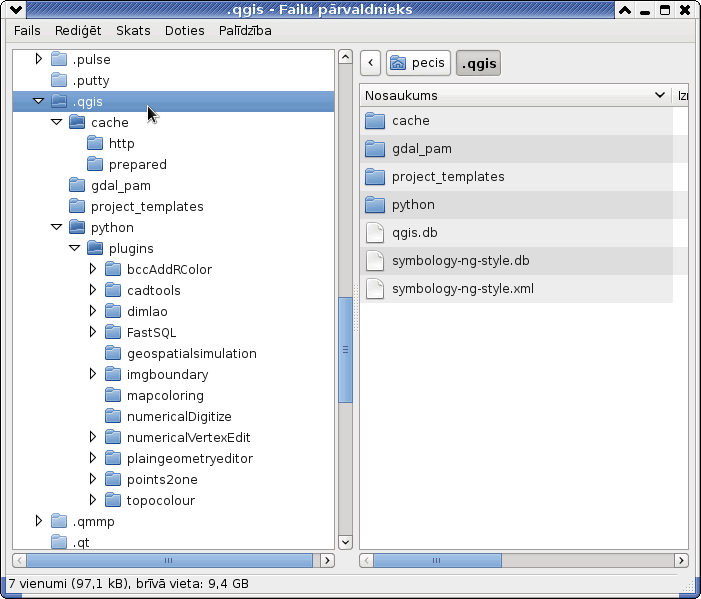The height and width of the screenshot is (599, 701).
Task: Open the Doties menu
Action: [185, 30]
